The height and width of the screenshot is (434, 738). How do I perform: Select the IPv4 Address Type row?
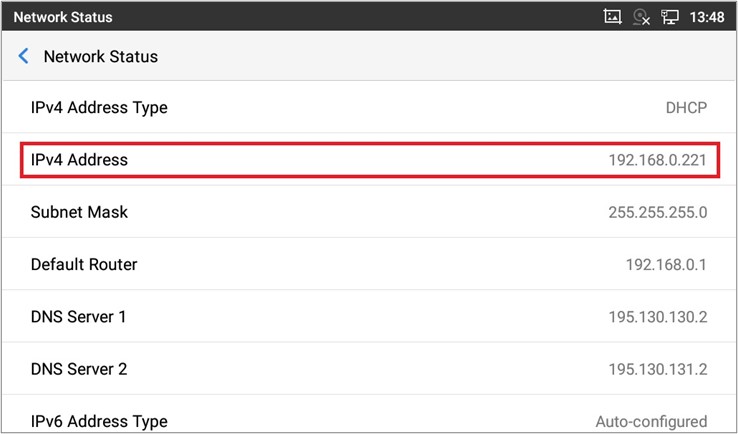click(x=369, y=108)
